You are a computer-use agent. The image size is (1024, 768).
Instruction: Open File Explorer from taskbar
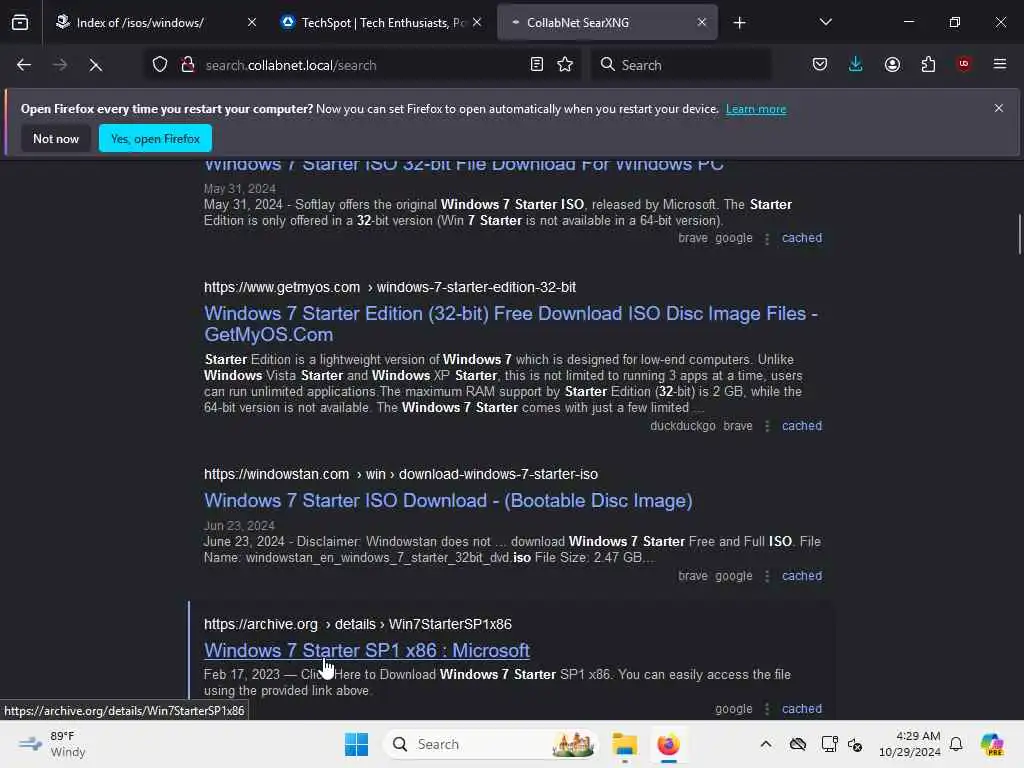(625, 744)
